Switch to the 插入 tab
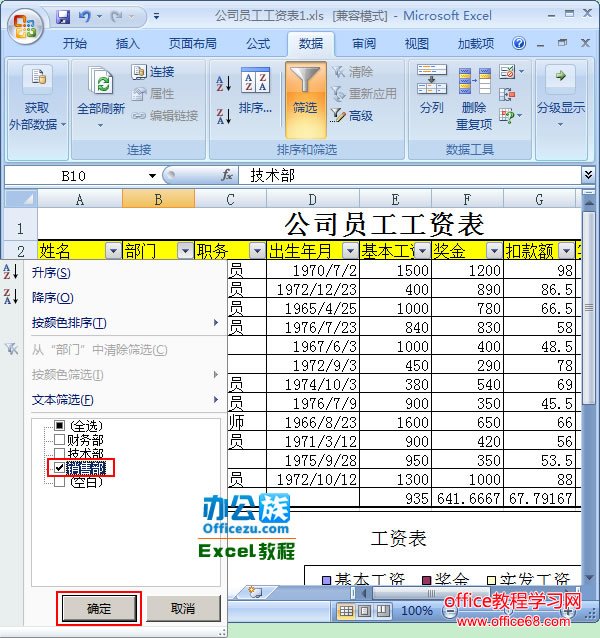The height and width of the screenshot is (638, 600). pyautogui.click(x=127, y=44)
